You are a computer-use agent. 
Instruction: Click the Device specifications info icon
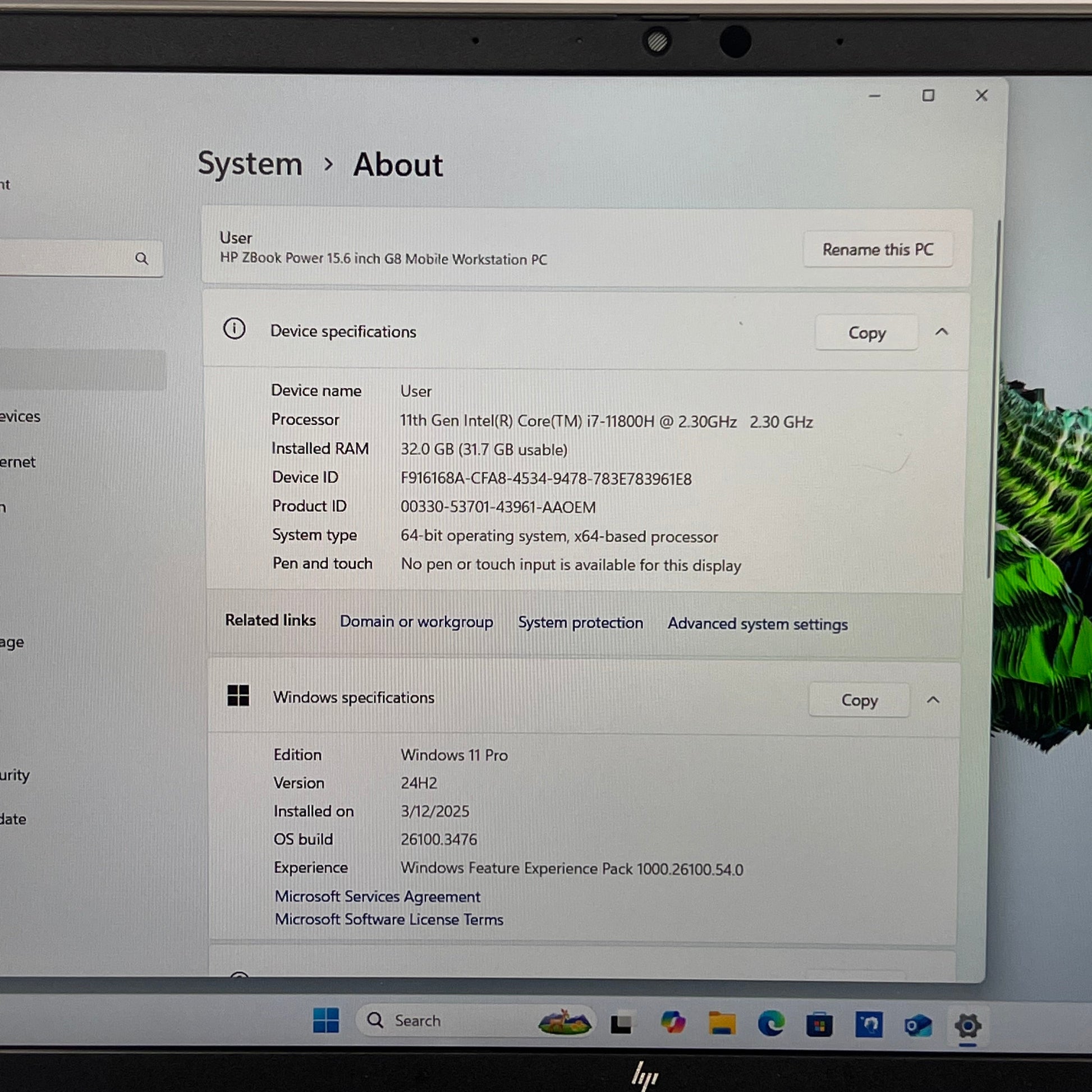(235, 328)
